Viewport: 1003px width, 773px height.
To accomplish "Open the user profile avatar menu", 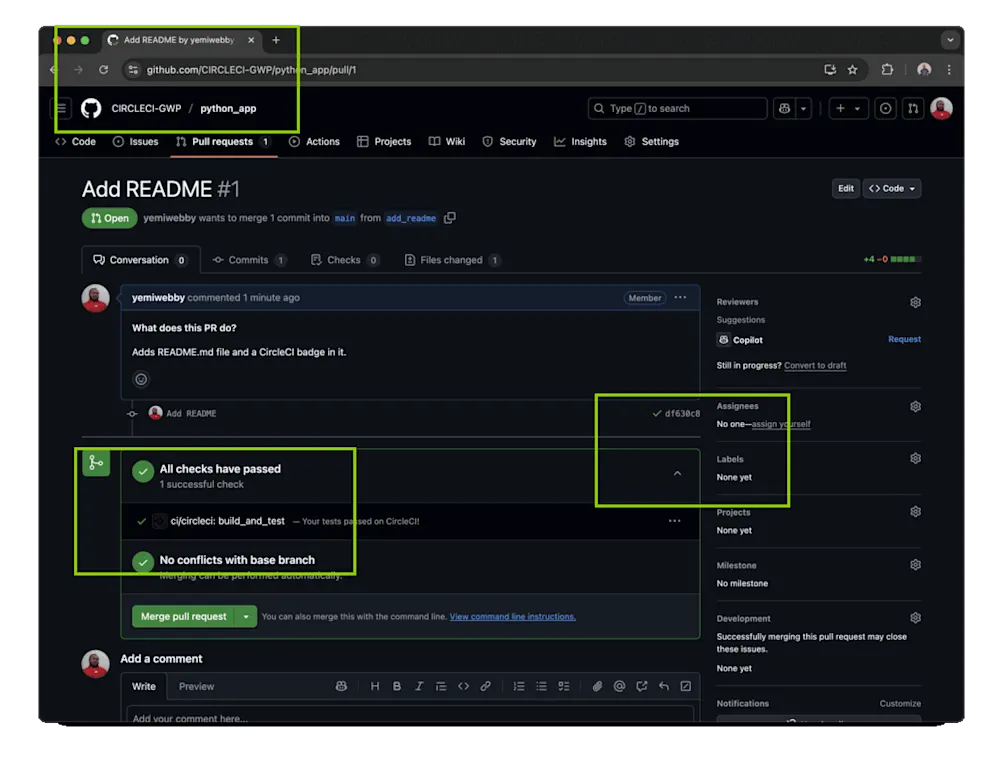I will click(x=942, y=108).
